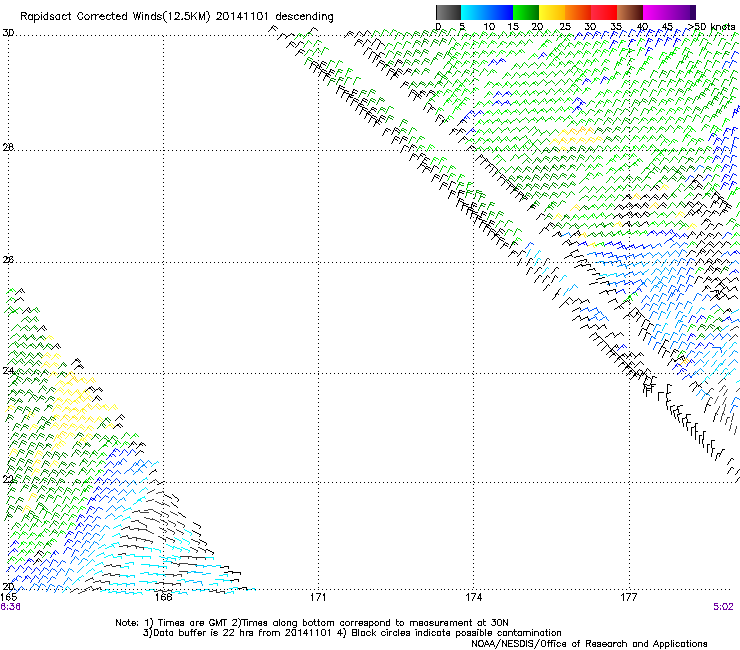The image size is (740, 650).
Task: Click the 'Rapidscat Corrected Winds(12.5KM)' title text
Action: (115, 17)
